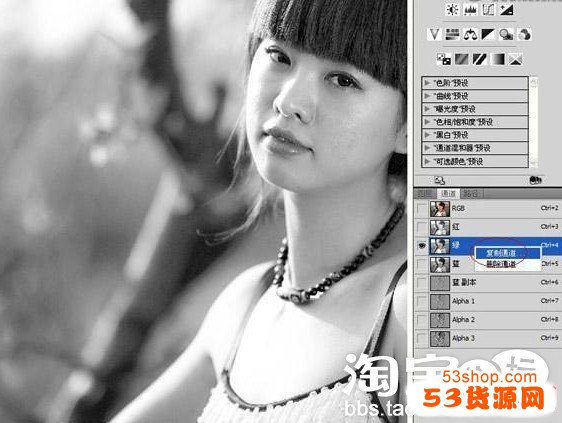The width and height of the screenshot is (562, 423).
Task: Show the Alpha 1 channel visibility
Action: (422, 301)
